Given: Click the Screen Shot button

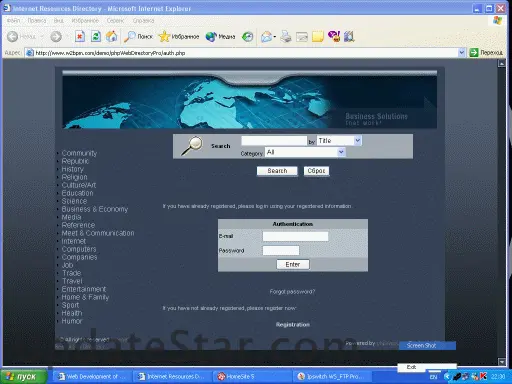Looking at the screenshot, I should (427, 345).
